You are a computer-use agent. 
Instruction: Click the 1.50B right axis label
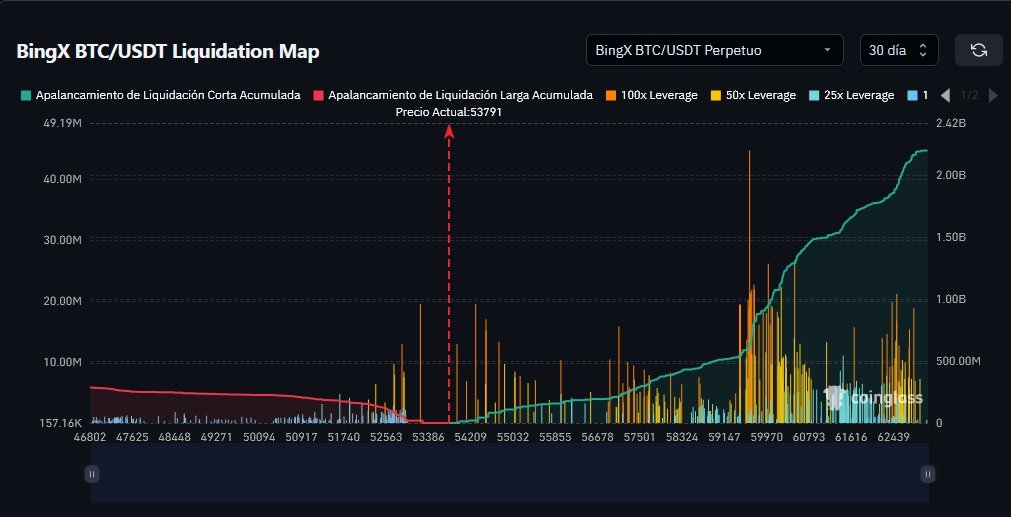[x=949, y=237]
